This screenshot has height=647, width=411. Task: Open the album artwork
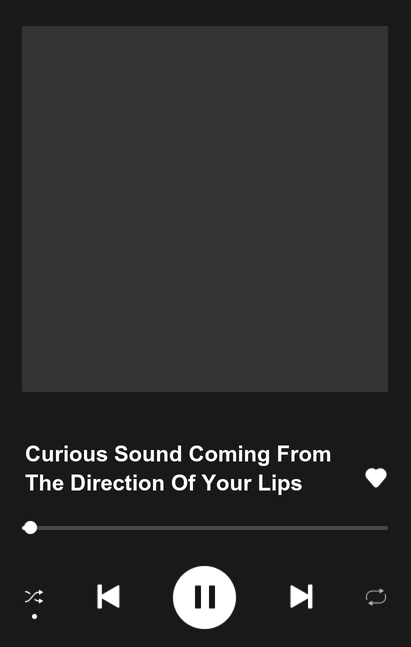(x=205, y=209)
